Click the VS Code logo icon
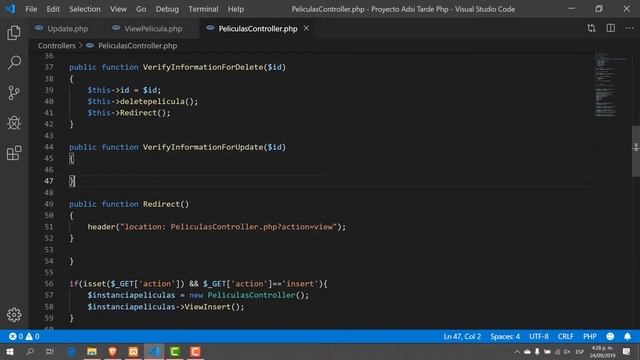Screen dimensions: 640x360 [x=10, y=9]
